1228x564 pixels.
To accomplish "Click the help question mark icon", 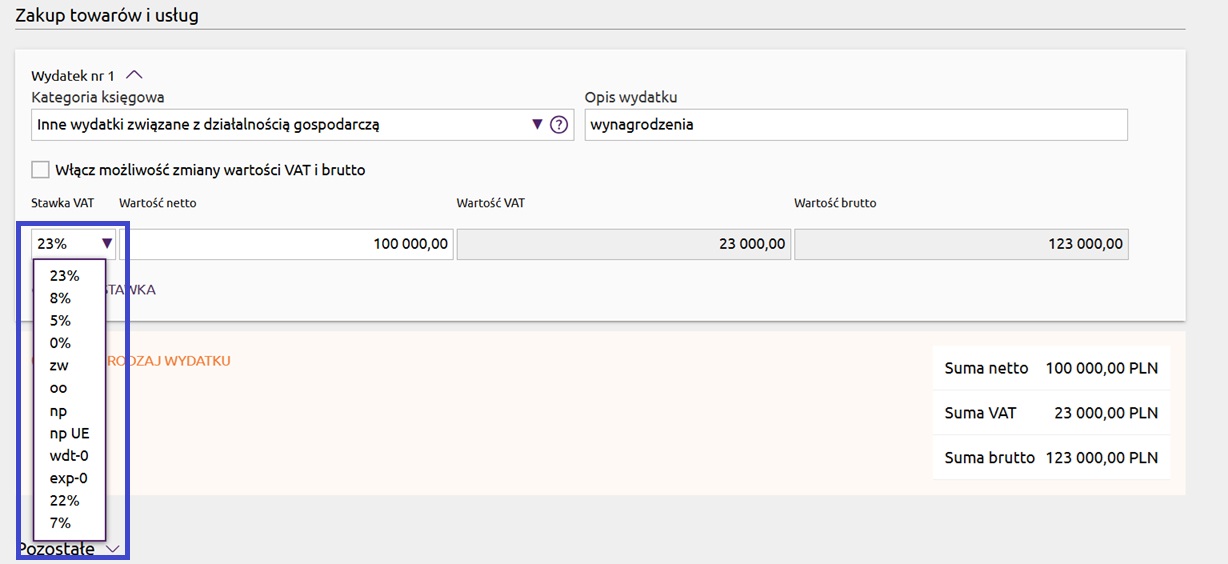I will pyautogui.click(x=559, y=125).
